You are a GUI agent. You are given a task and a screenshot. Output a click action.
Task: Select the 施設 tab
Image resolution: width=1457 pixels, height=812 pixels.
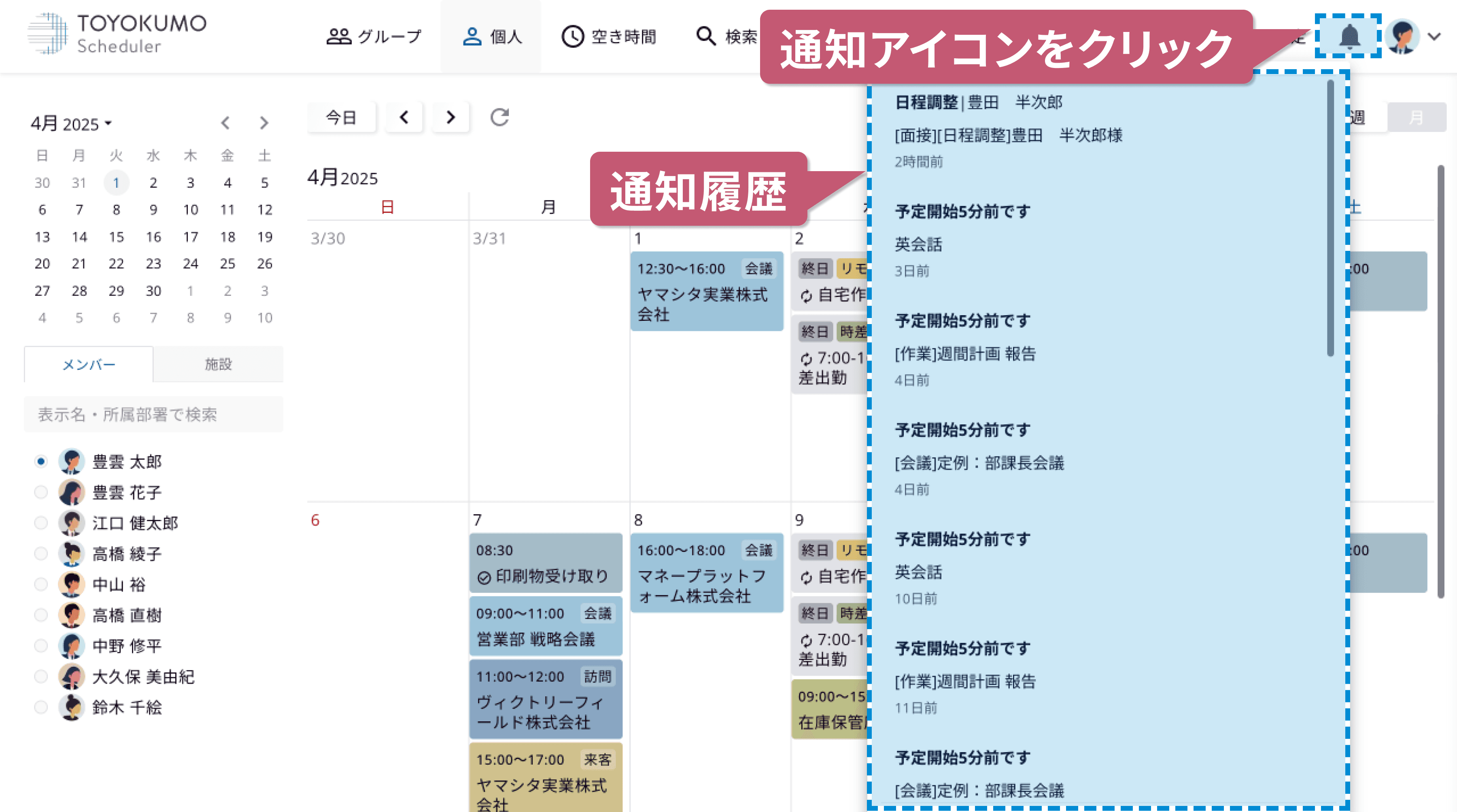[218, 364]
